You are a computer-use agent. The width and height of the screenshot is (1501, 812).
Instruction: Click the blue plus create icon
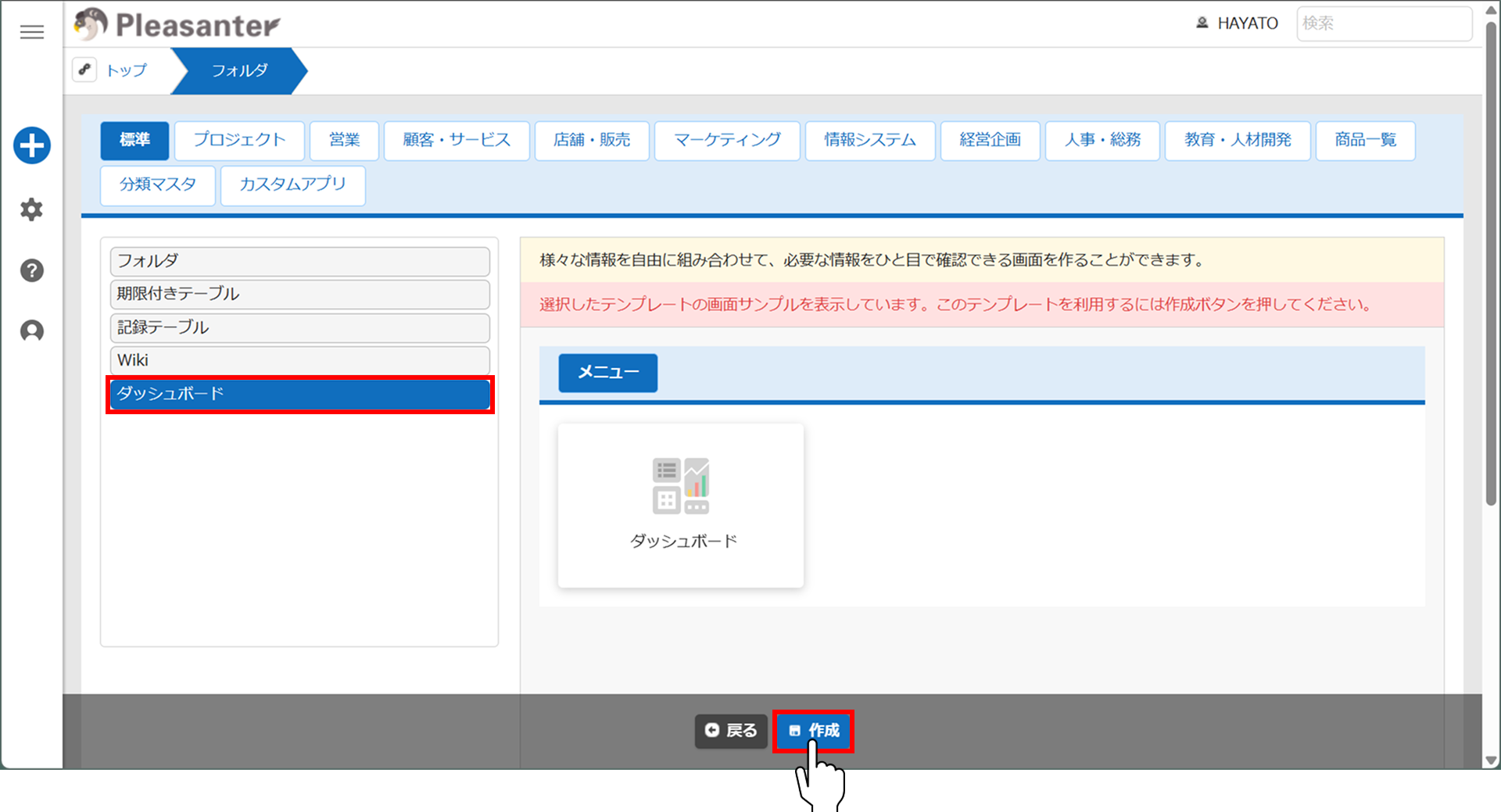coord(32,145)
